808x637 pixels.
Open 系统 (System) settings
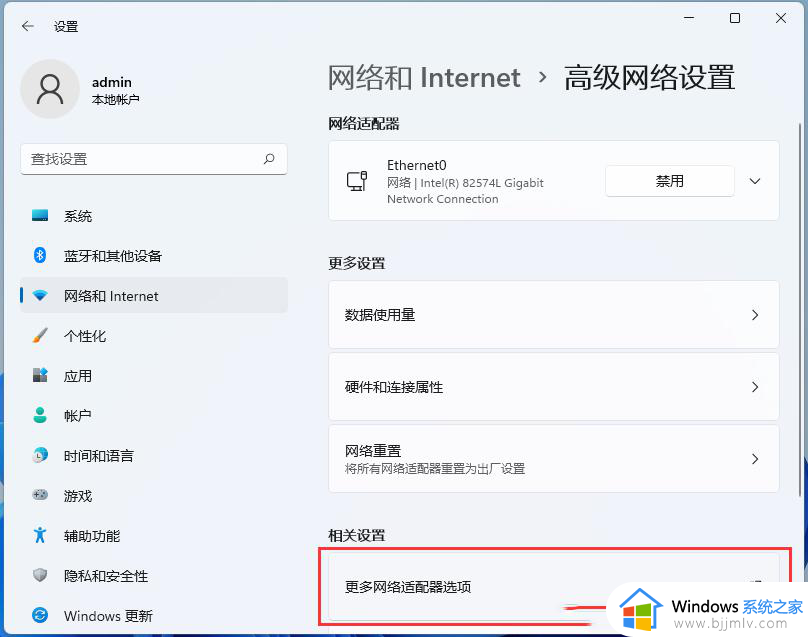coord(78,216)
